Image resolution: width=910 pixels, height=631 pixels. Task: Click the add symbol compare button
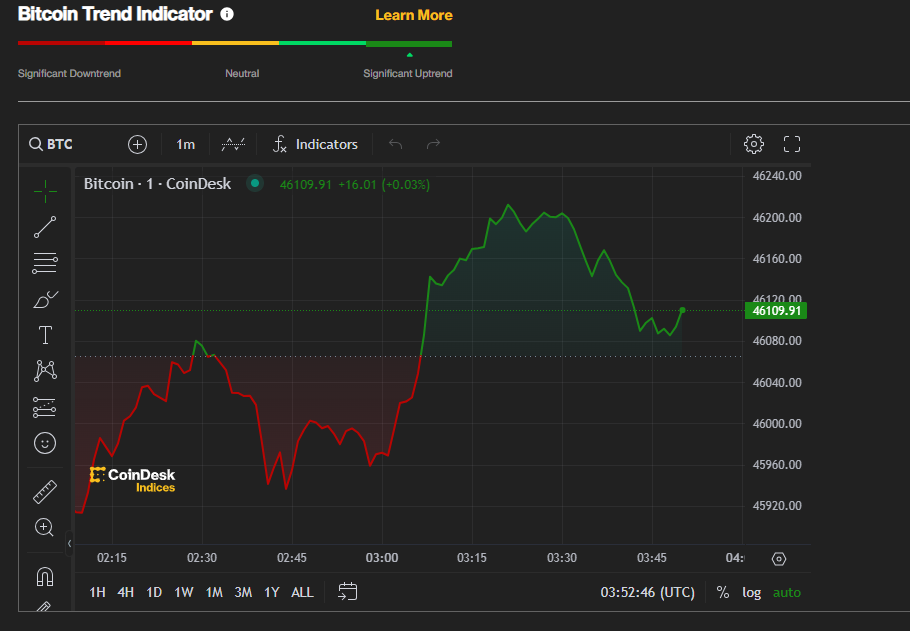click(x=138, y=144)
